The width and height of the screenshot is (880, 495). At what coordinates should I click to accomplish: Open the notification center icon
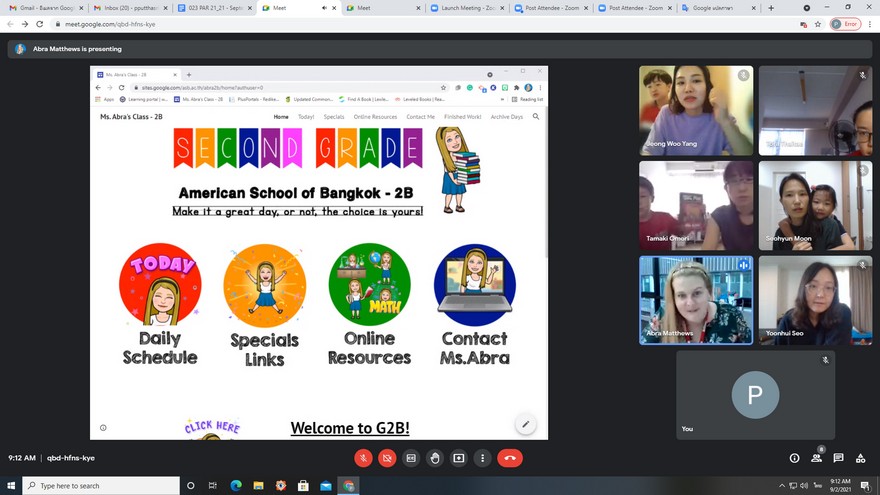(865, 485)
